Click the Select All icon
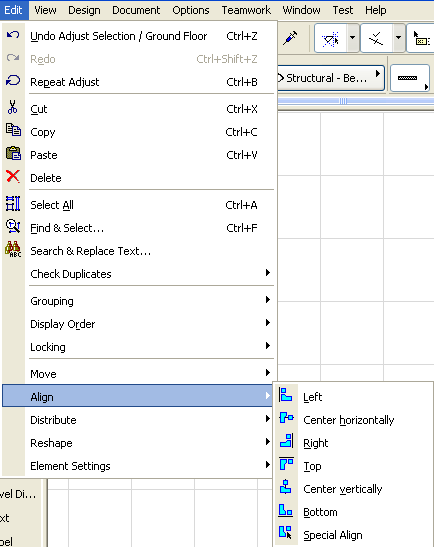 (13, 204)
